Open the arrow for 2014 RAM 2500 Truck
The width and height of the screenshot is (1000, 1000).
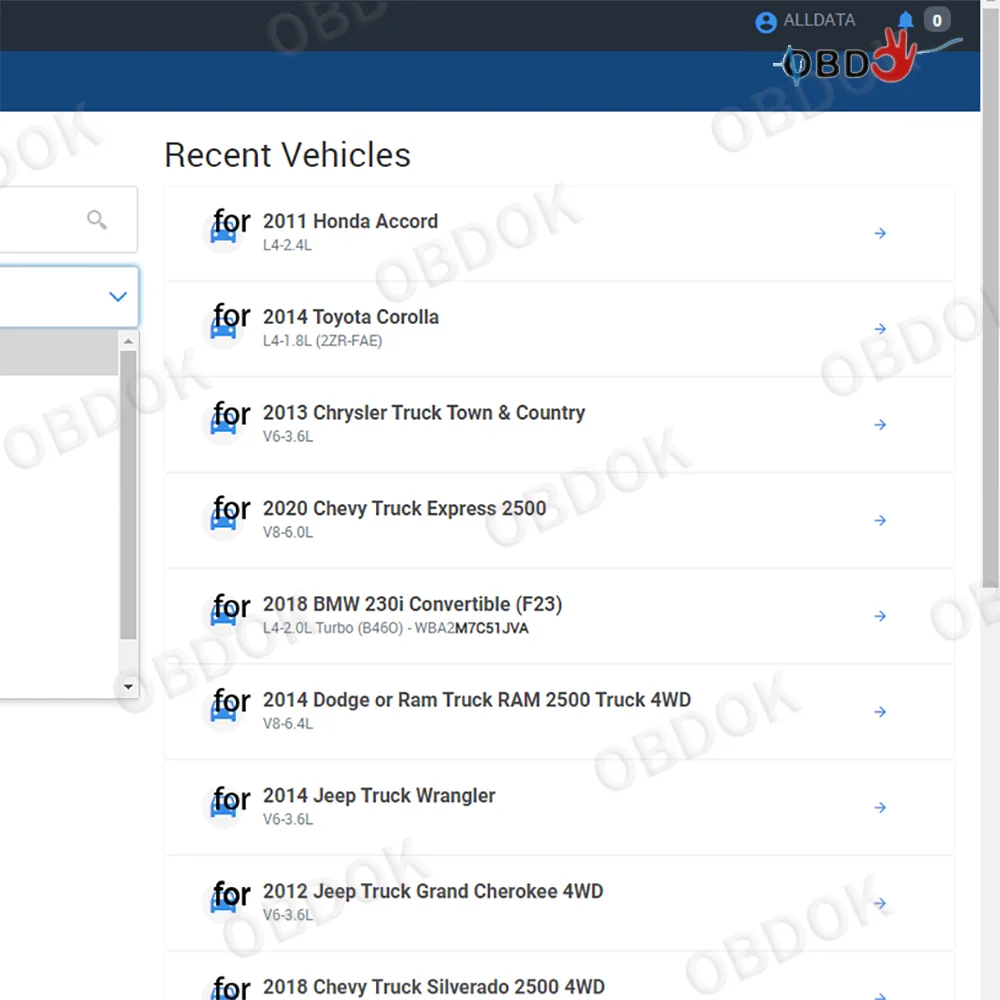click(880, 712)
